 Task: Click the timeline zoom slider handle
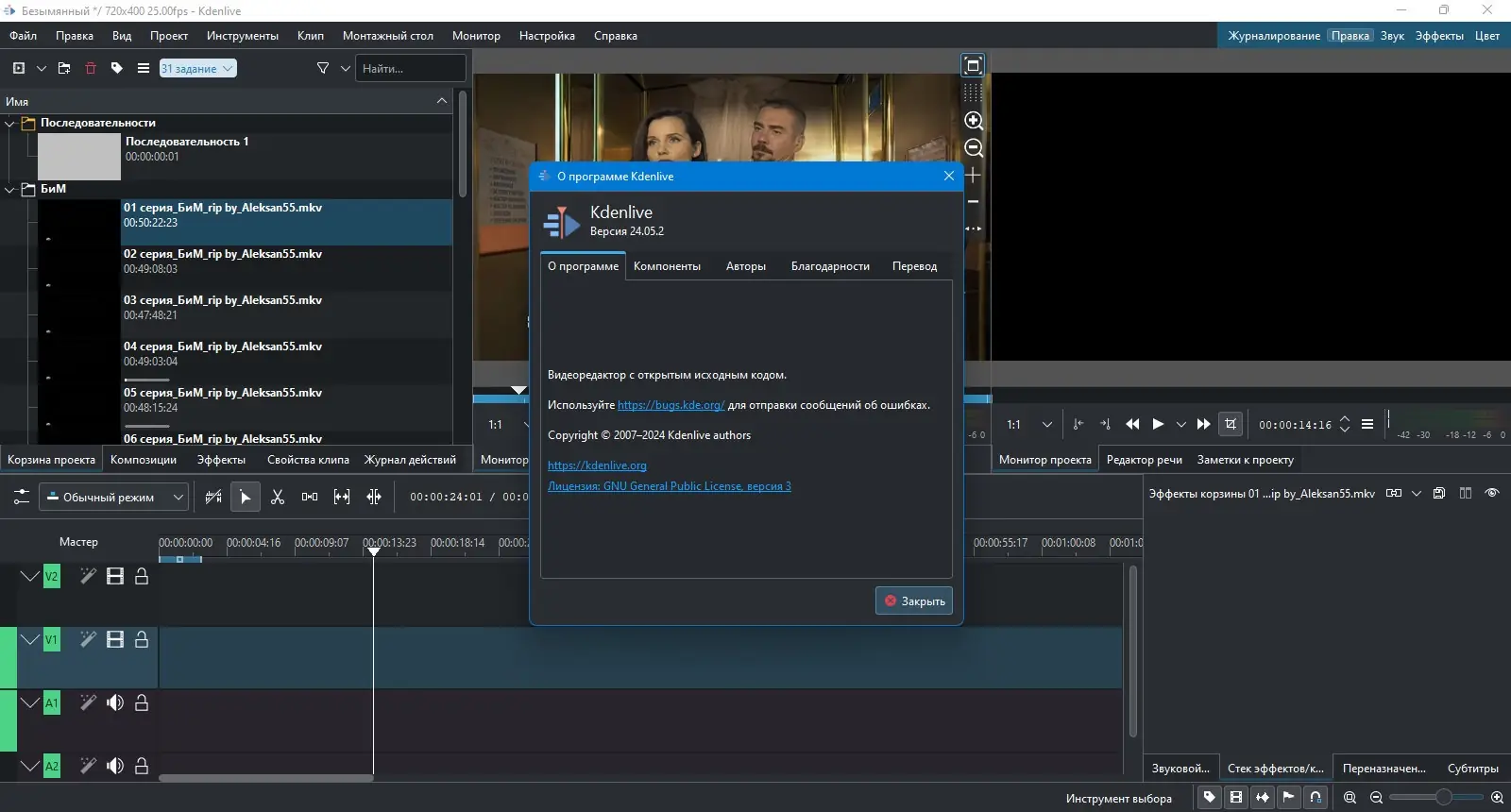[x=1443, y=798]
